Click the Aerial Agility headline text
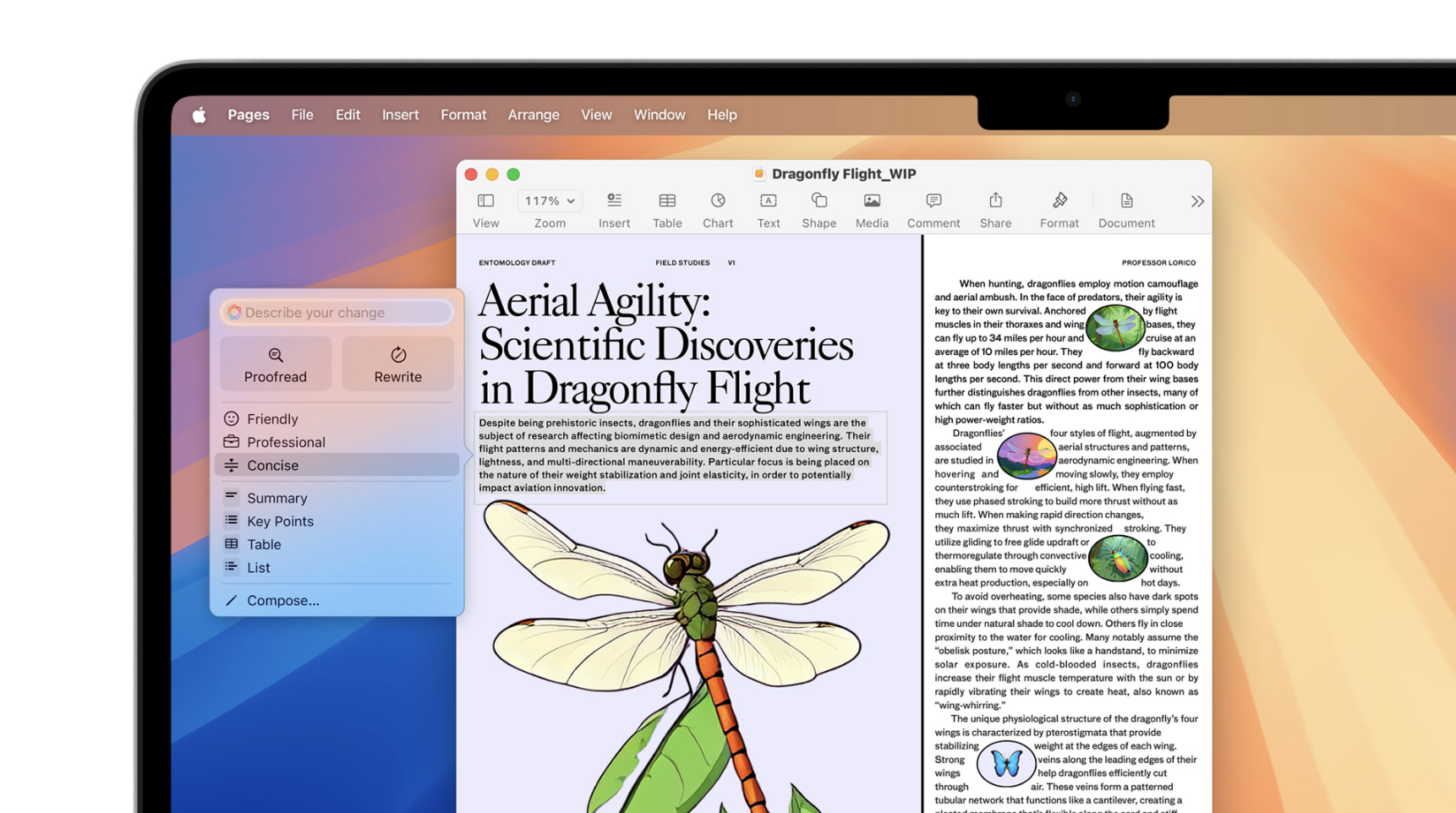This screenshot has width=1456, height=813. point(666,344)
